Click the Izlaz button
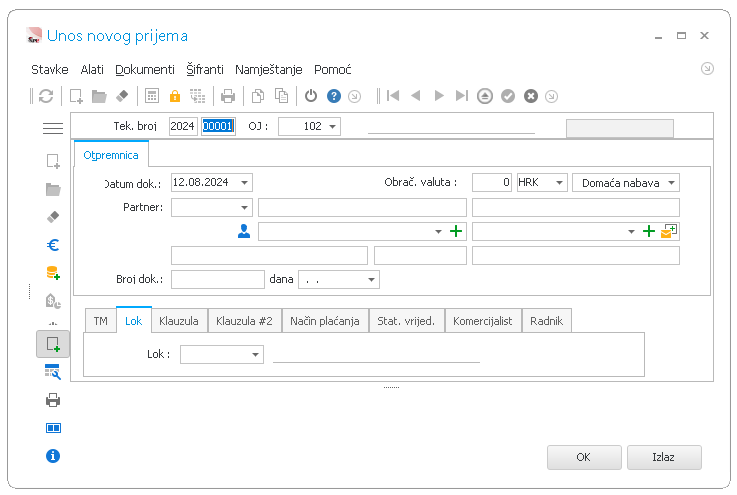This screenshot has height=495, width=737. (x=664, y=457)
